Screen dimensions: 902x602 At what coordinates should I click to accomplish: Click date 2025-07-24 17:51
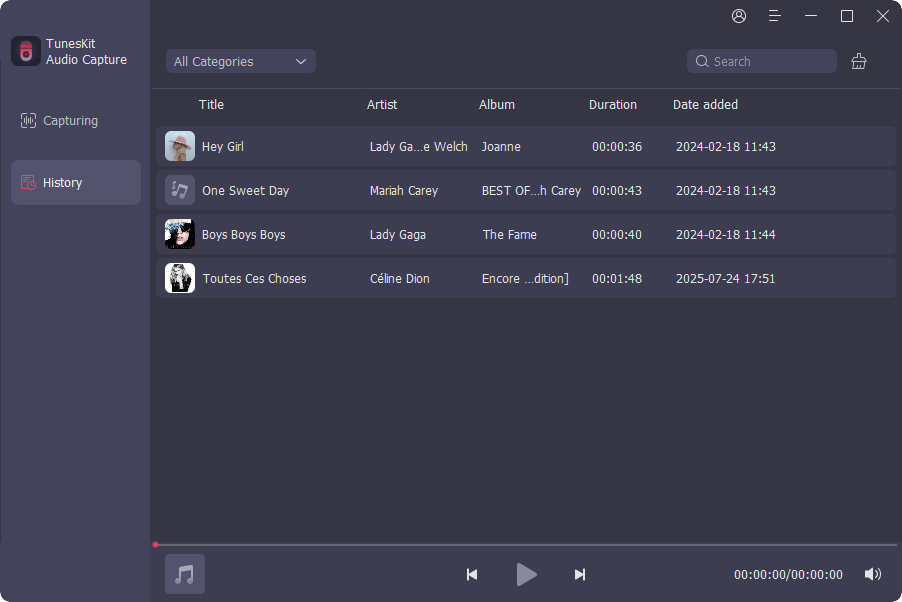pyautogui.click(x=725, y=279)
